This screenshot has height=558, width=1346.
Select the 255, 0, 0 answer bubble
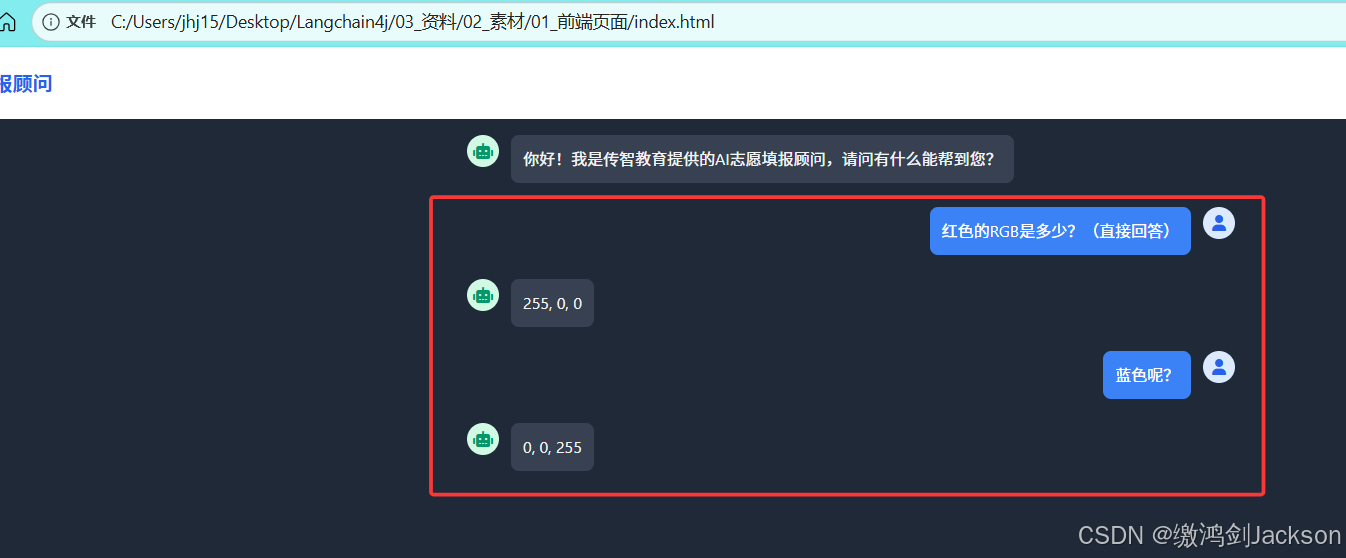coord(552,303)
